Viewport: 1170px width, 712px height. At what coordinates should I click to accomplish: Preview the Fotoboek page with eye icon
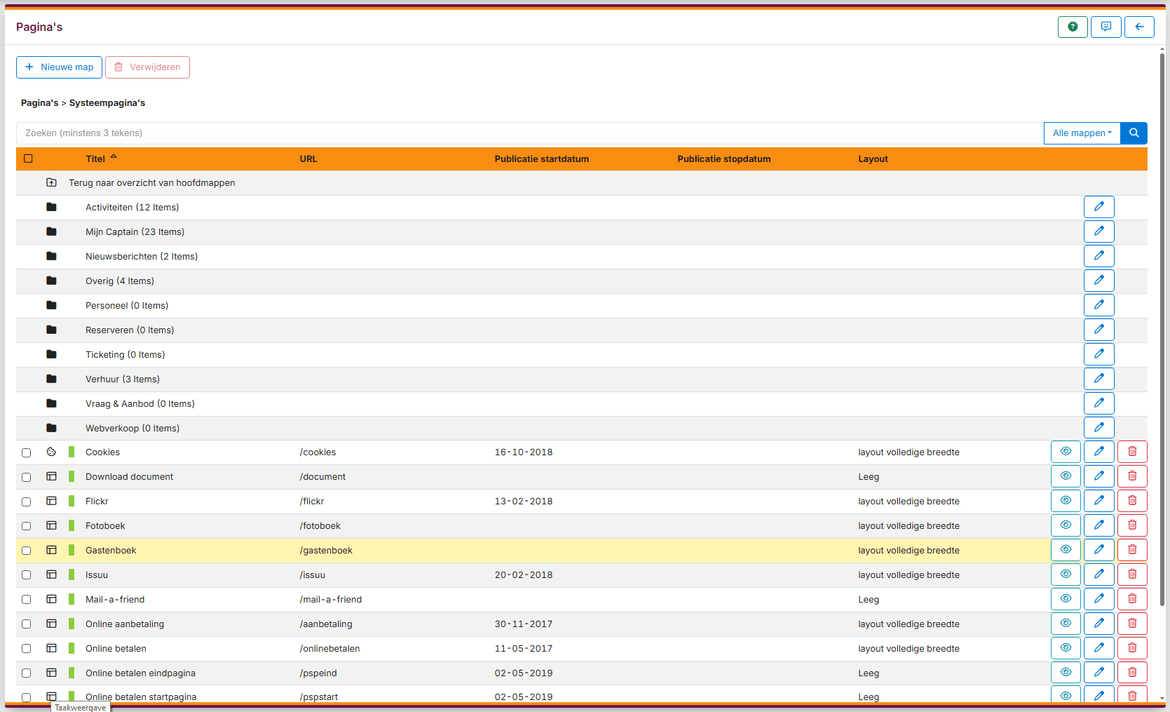[x=1065, y=526]
